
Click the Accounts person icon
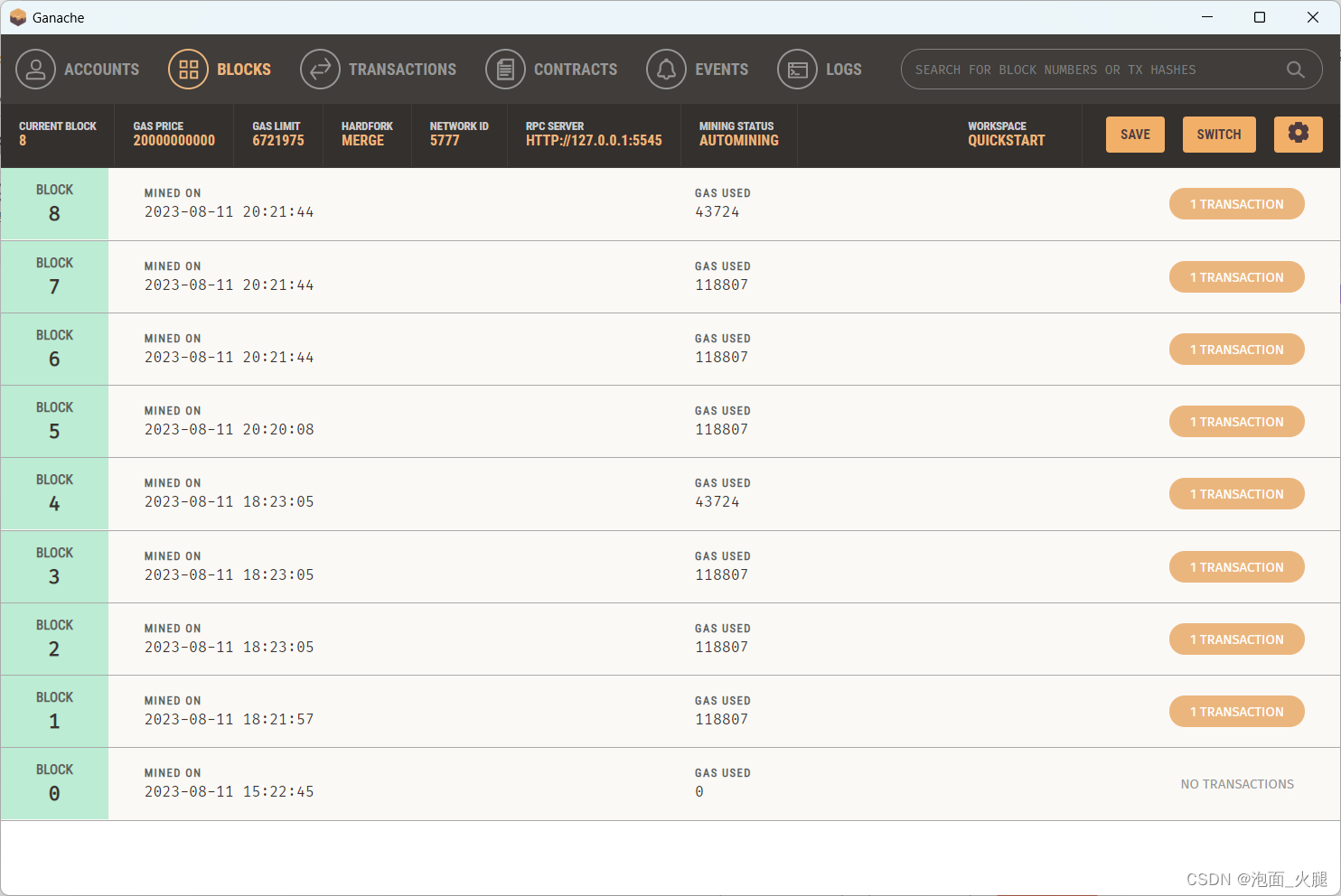point(35,70)
